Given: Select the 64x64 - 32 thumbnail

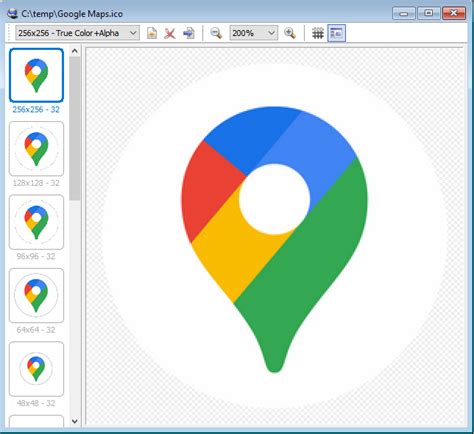Looking at the screenshot, I should tap(36, 295).
